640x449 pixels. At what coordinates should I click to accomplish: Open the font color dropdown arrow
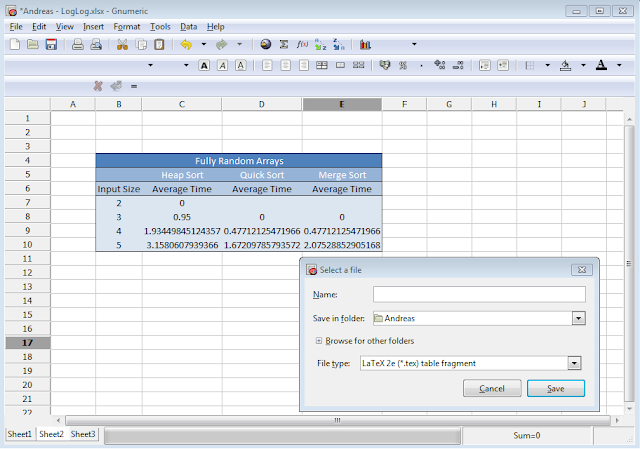click(619, 65)
